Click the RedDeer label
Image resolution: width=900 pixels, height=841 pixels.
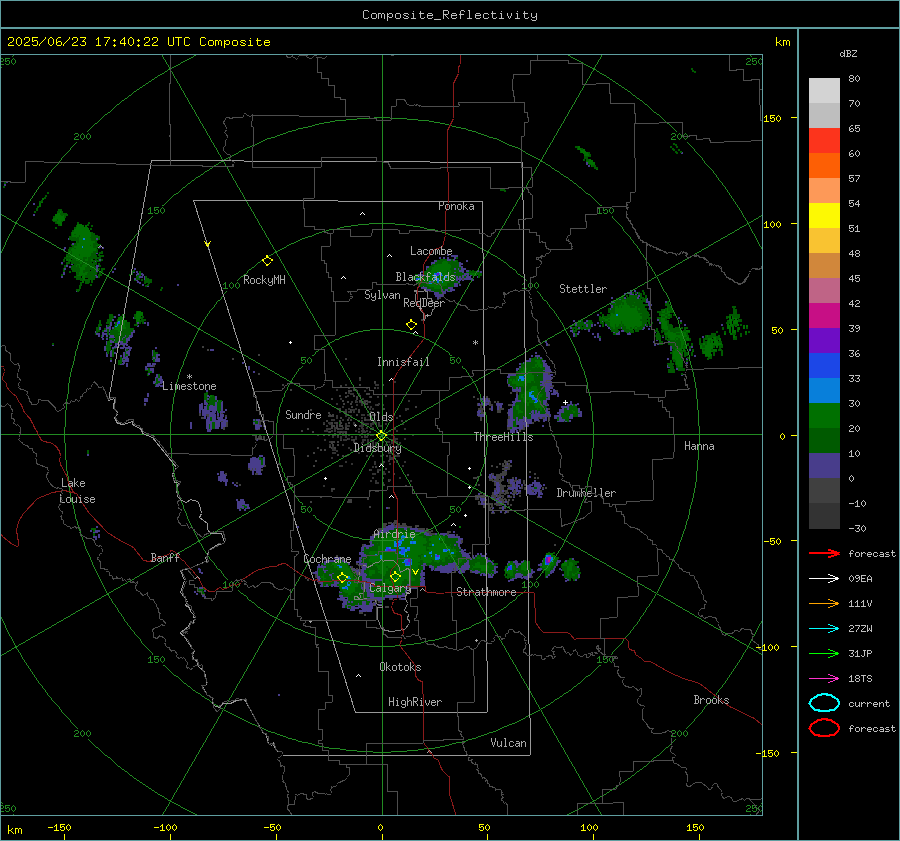(424, 303)
